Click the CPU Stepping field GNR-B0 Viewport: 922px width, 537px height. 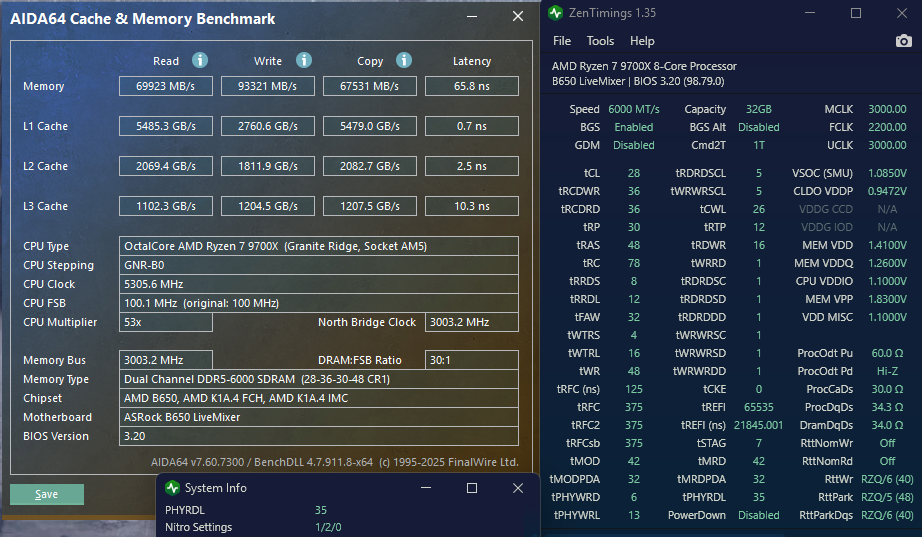319,265
